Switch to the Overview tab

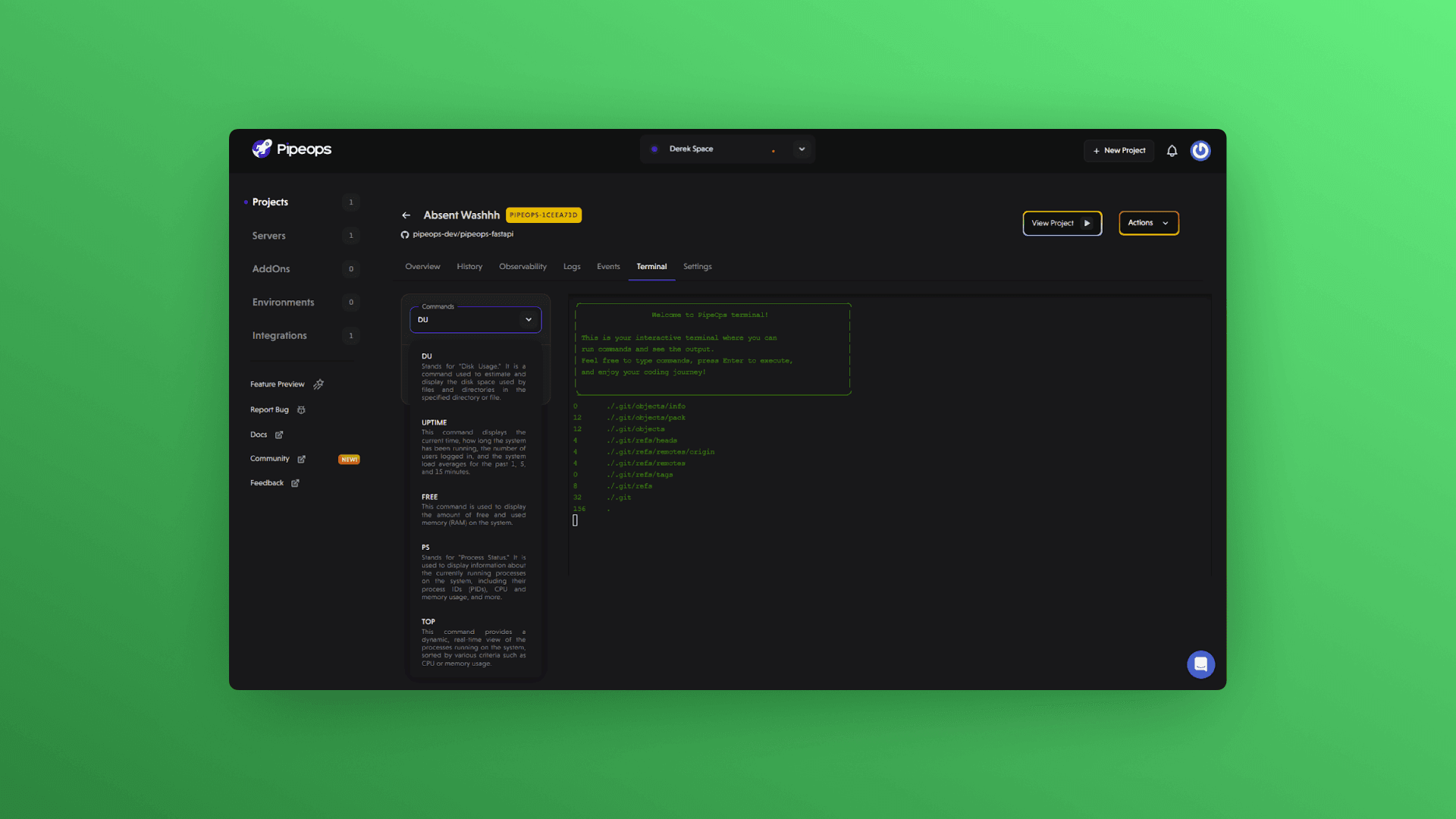422,267
